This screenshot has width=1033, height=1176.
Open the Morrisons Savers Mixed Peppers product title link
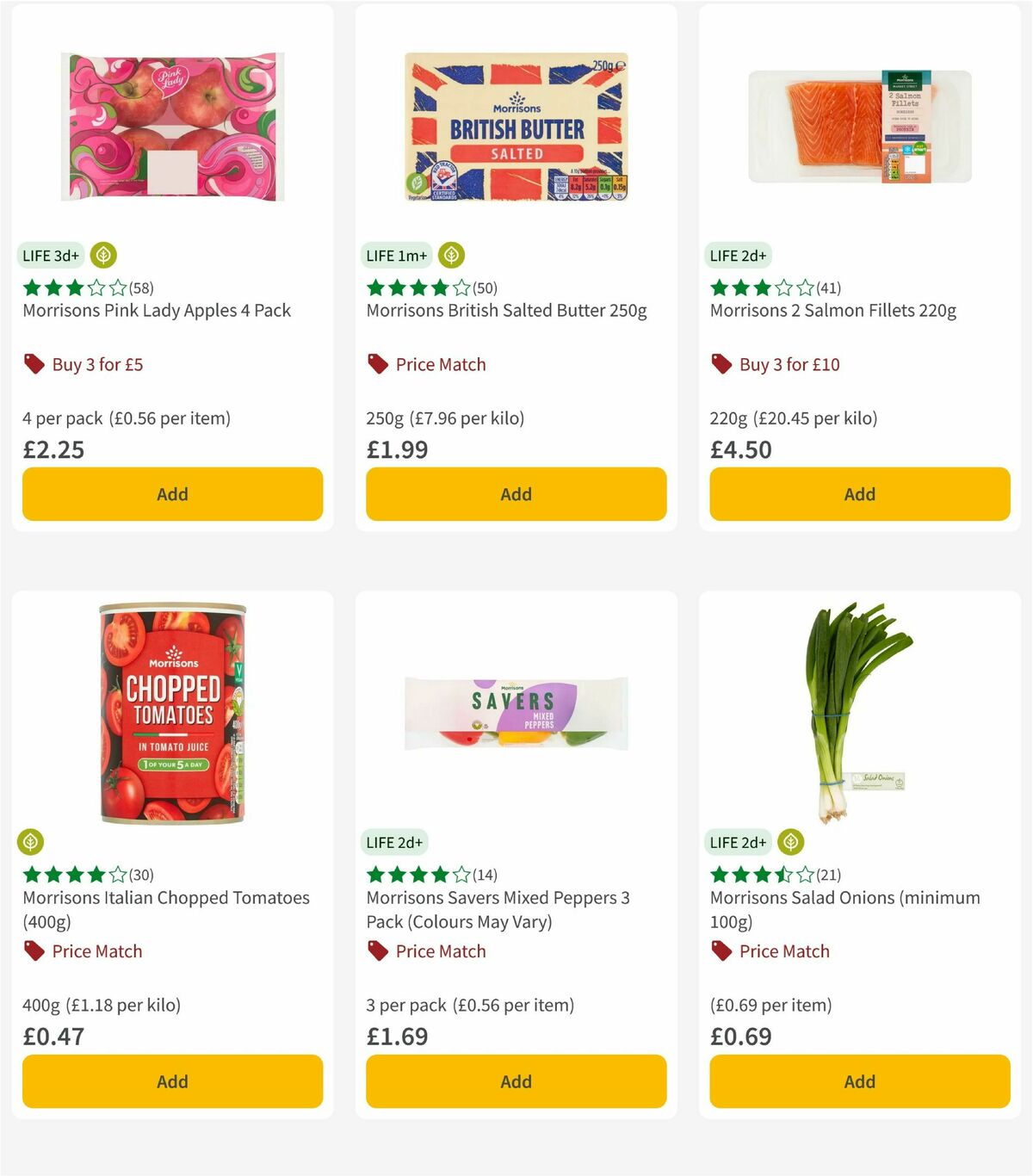(x=498, y=909)
